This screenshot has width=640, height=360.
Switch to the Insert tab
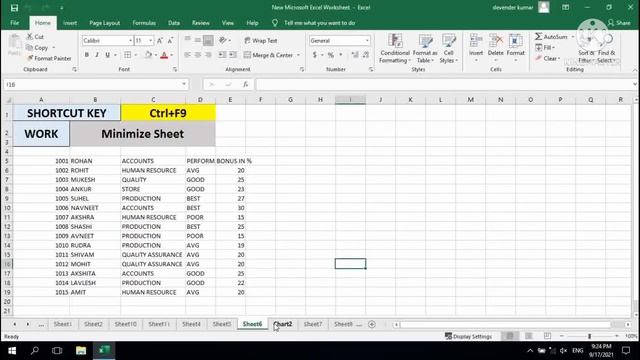70,23
